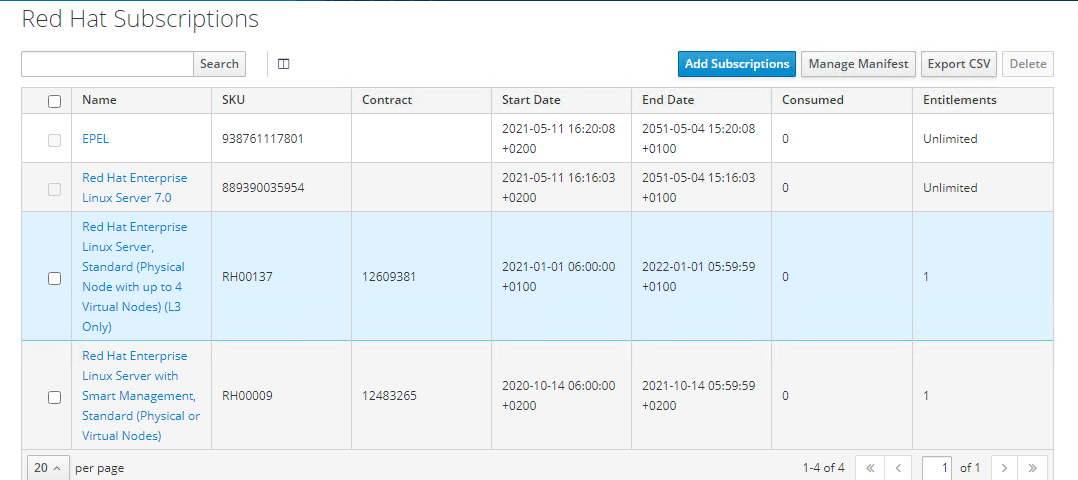Go to first page arrows
Image resolution: width=1078 pixels, height=480 pixels.
point(870,468)
